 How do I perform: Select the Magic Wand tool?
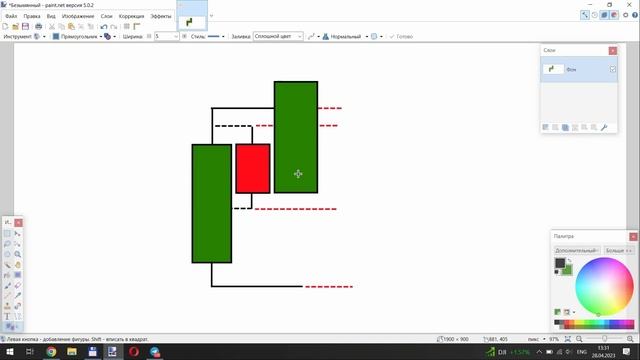coord(7,264)
